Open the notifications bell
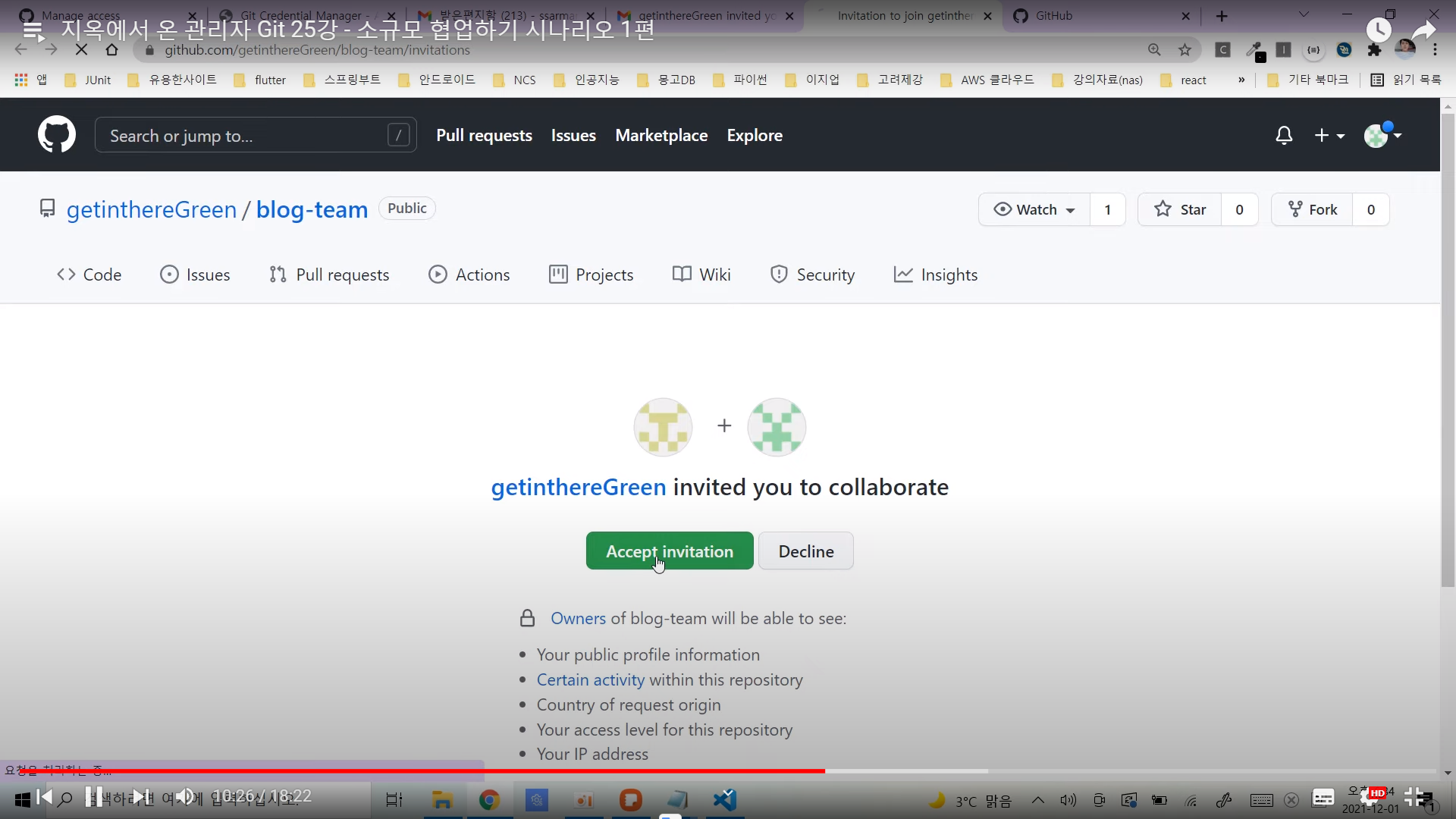Viewport: 1456px width, 819px height. pos(1284,136)
